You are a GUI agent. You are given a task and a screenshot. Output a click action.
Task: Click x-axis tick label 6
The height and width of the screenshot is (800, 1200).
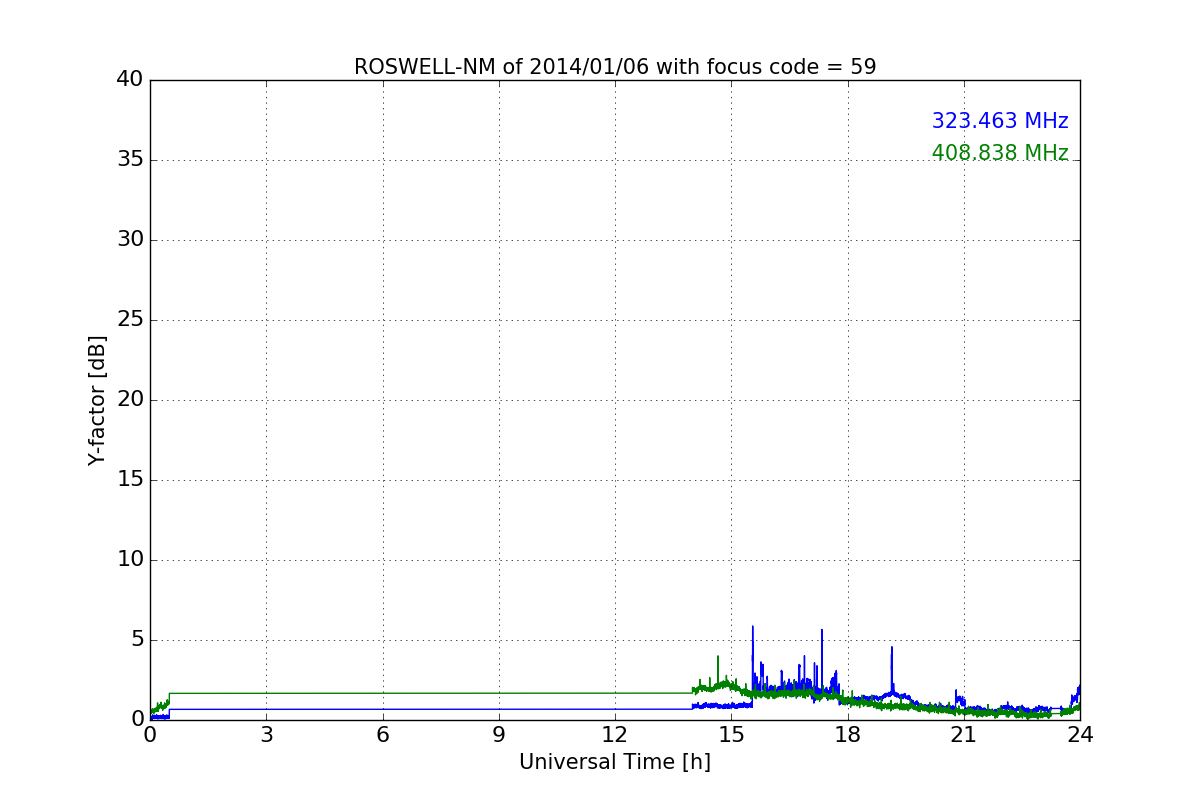[x=382, y=735]
